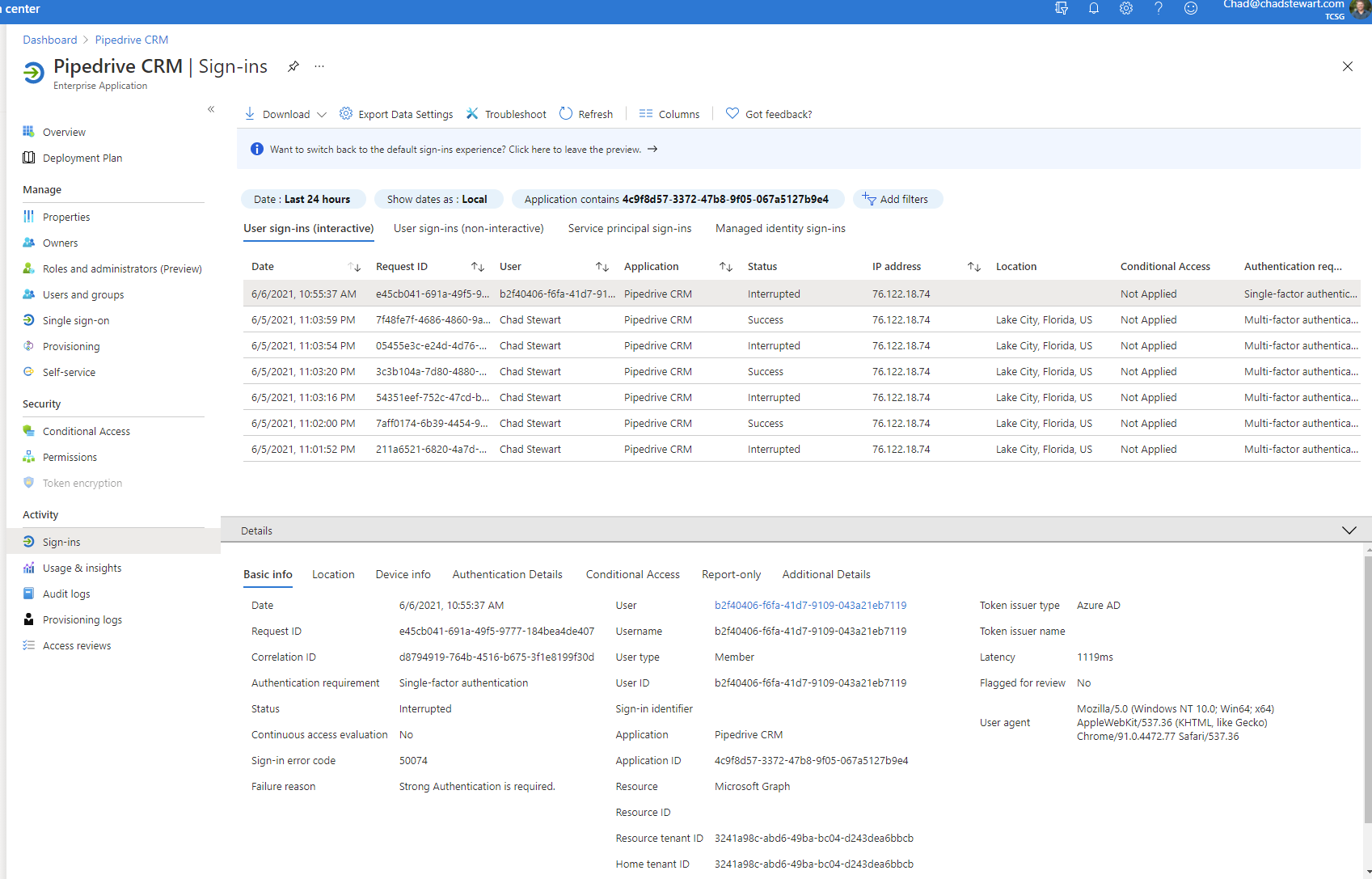Open Users and groups page

pos(83,295)
